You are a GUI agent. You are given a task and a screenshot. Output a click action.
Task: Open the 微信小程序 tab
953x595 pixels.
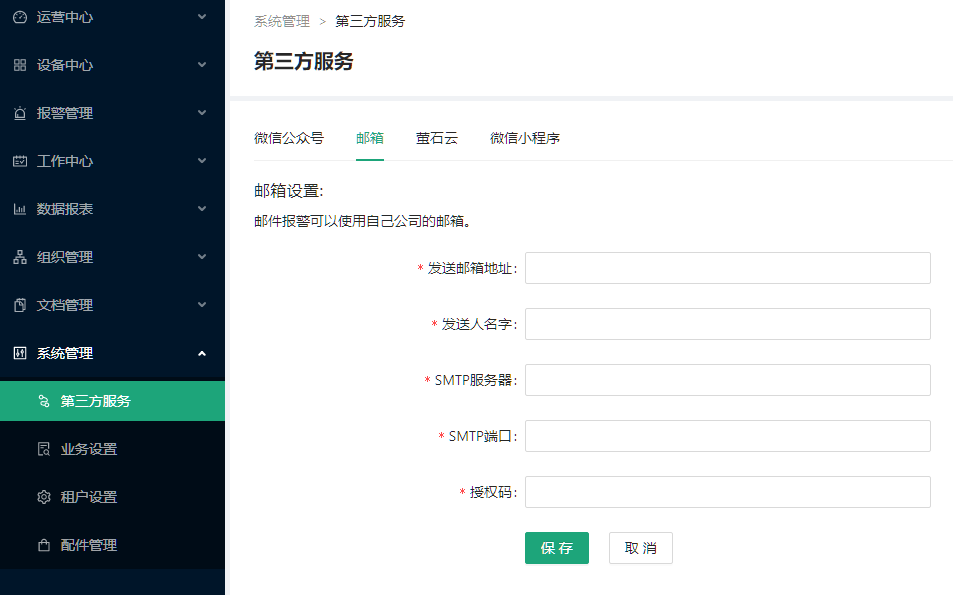(525, 138)
